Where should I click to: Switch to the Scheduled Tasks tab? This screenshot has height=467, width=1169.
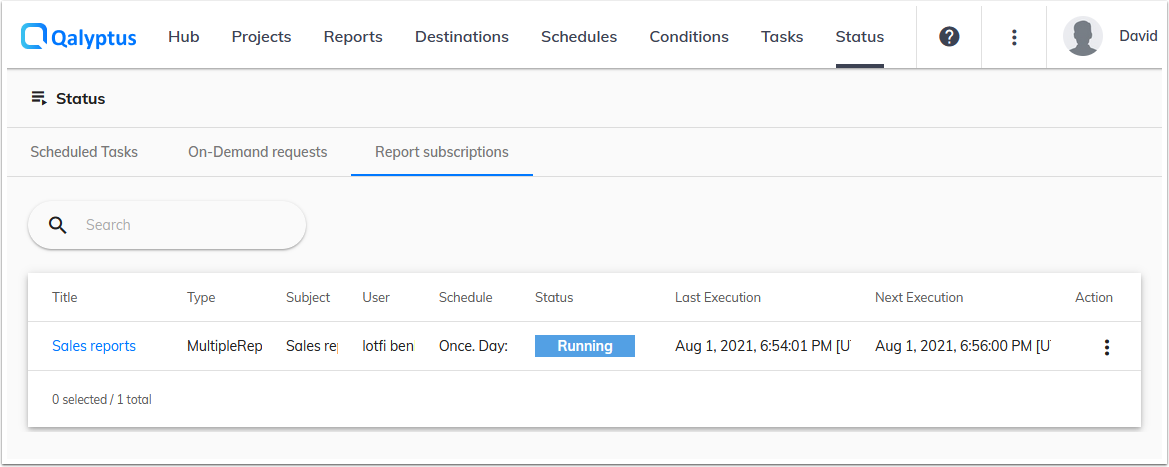pos(84,152)
